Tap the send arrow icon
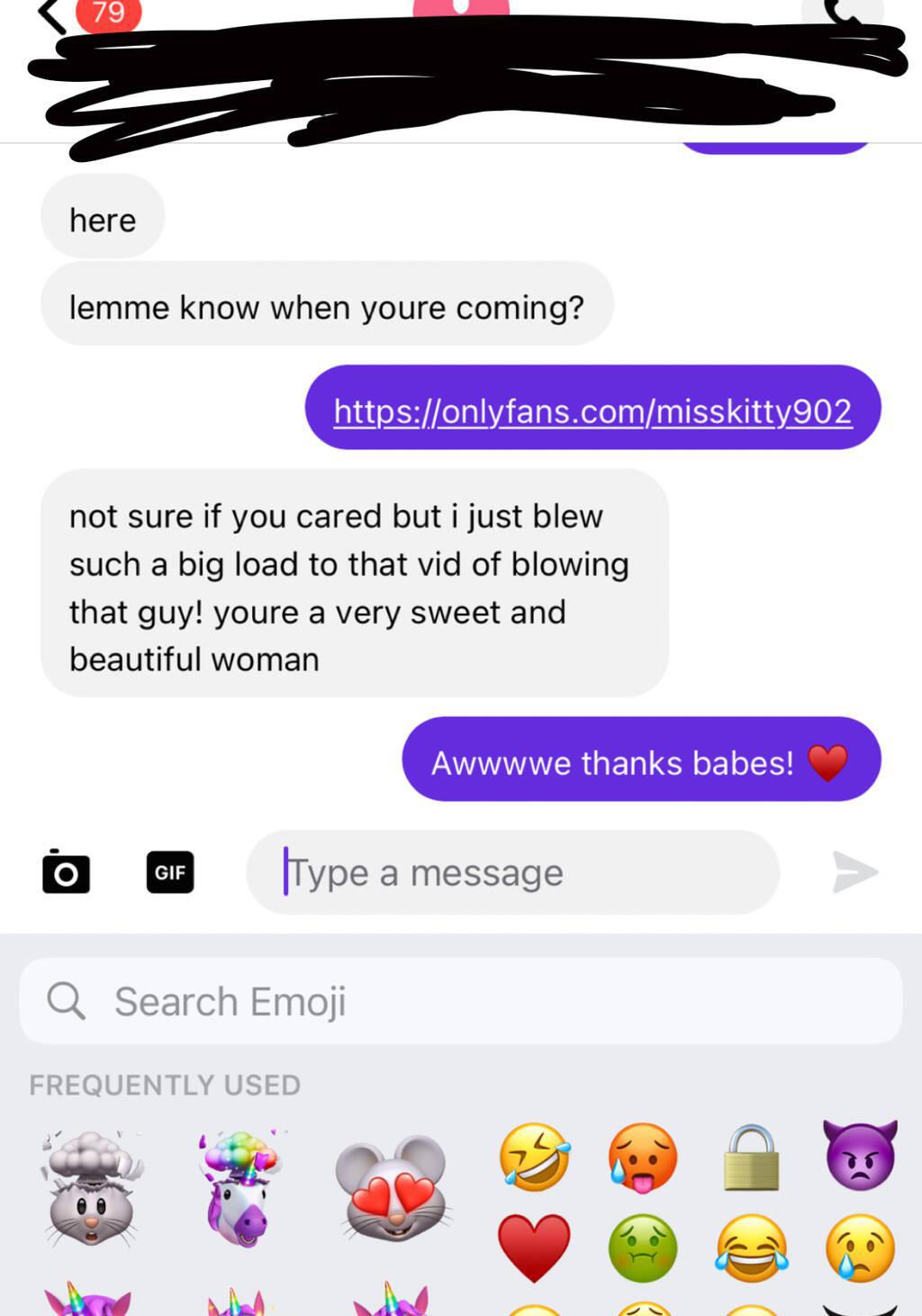This screenshot has width=922, height=1316. click(854, 871)
